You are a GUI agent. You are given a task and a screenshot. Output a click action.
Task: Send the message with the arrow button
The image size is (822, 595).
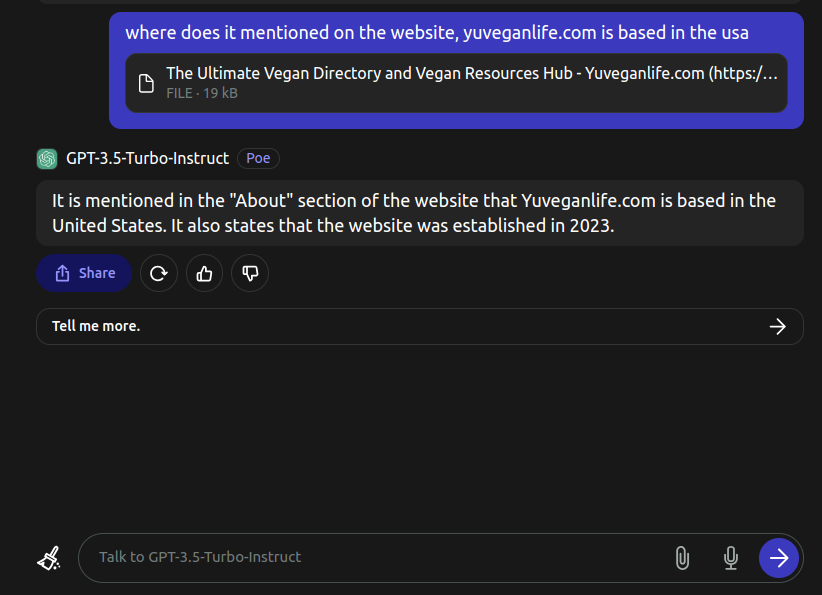pos(778,558)
